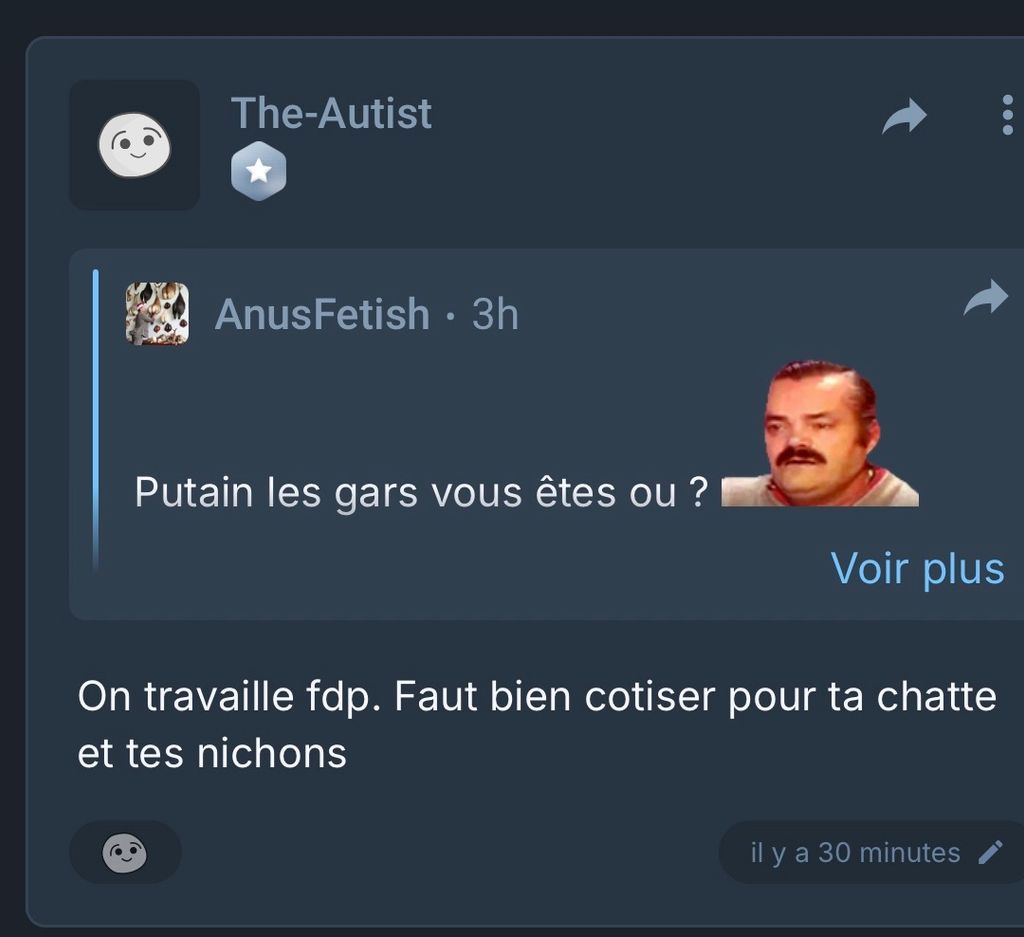
Task: Open The-Autist's avatar profile picture
Action: [135, 145]
